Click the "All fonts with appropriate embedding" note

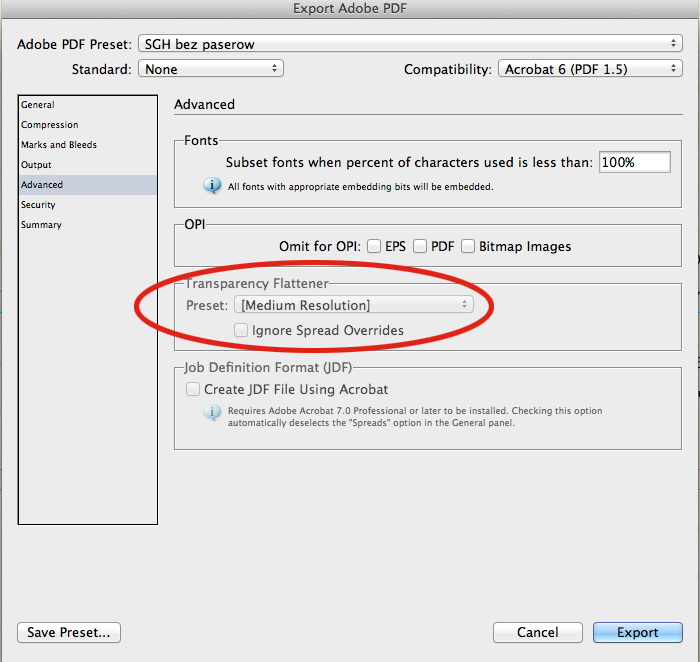(x=360, y=187)
